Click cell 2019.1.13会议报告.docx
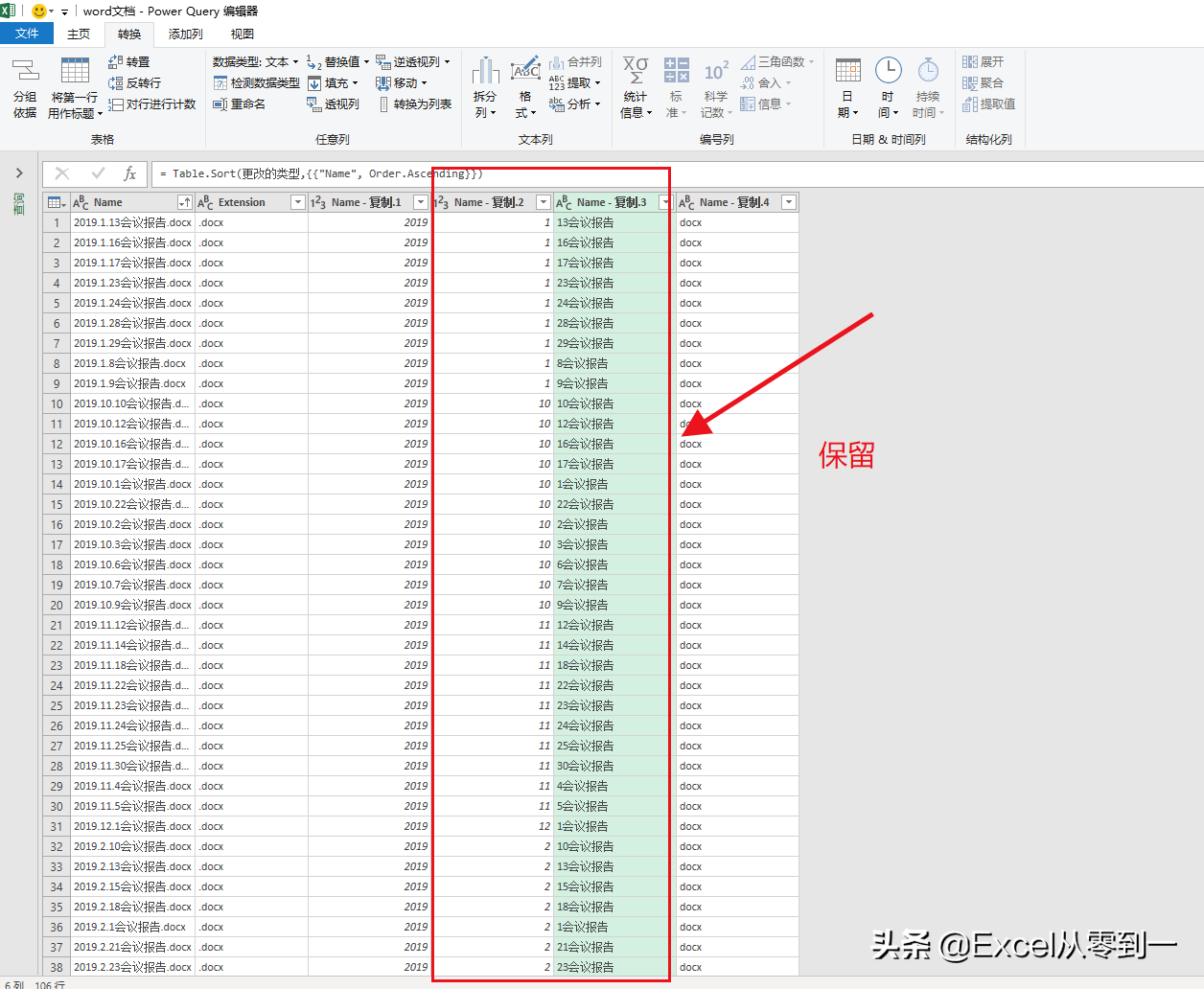 (x=132, y=222)
